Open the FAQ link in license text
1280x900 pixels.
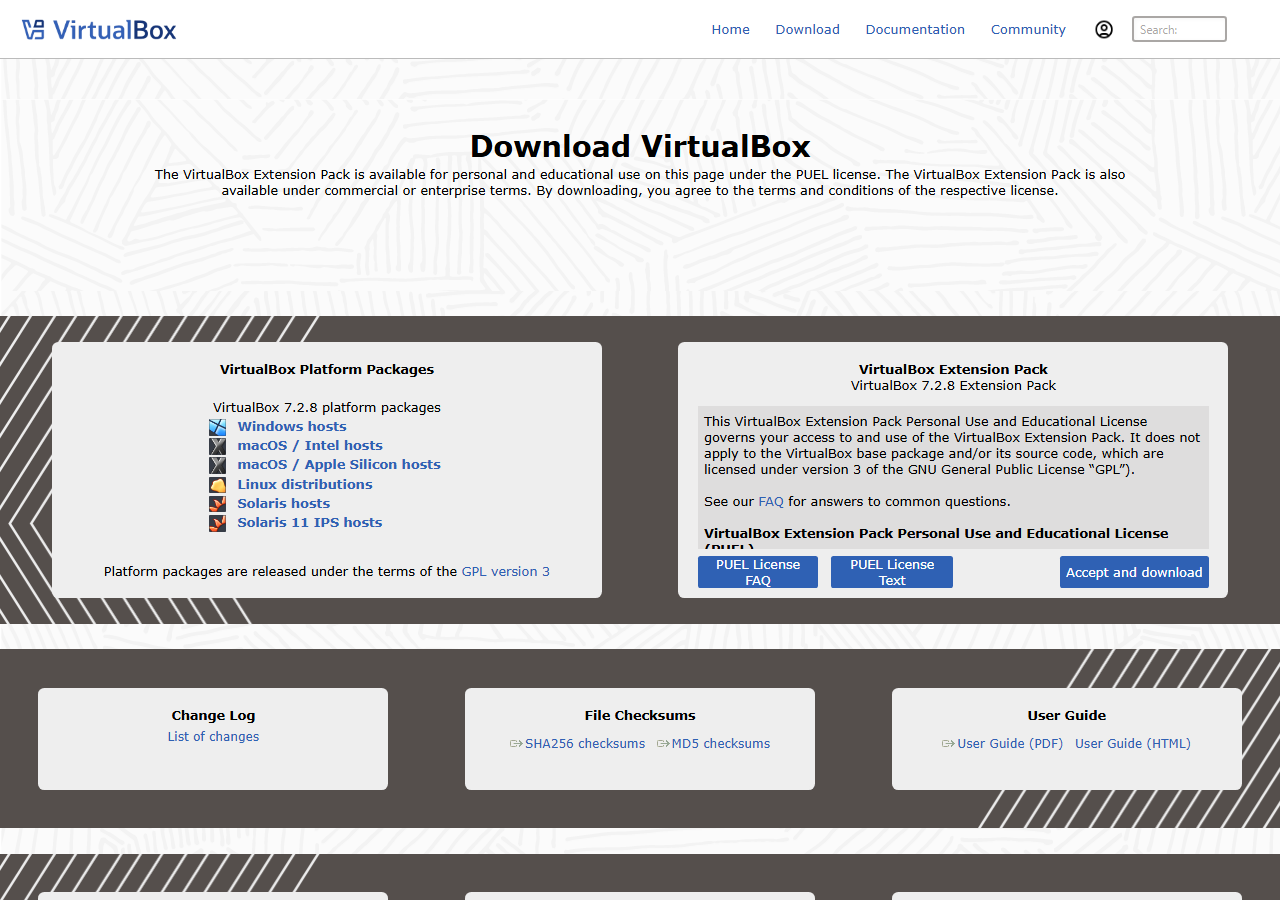tap(771, 501)
